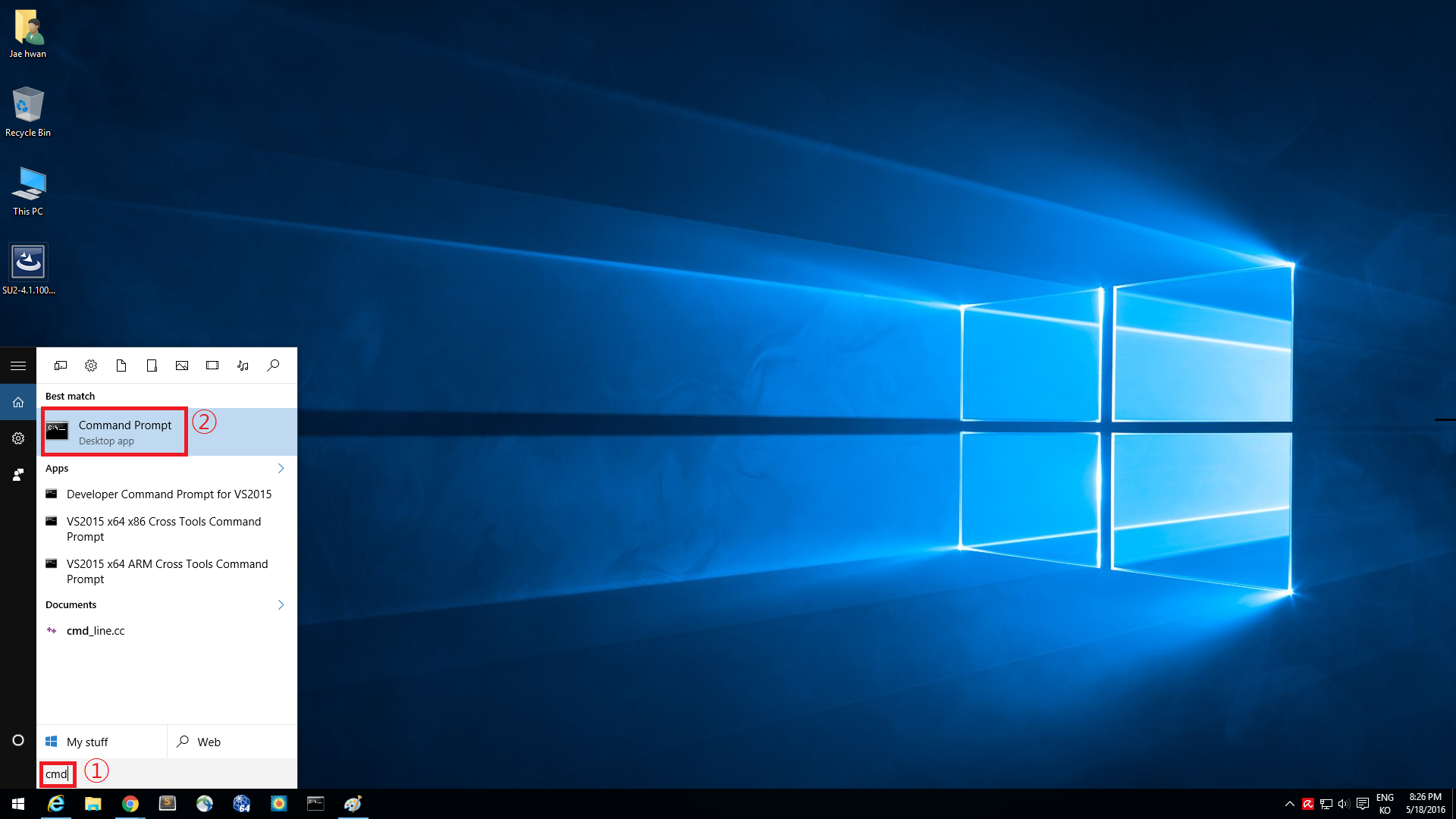Viewport: 1456px width, 819px height.
Task: Click the search box containing cmd
Action: click(x=167, y=773)
